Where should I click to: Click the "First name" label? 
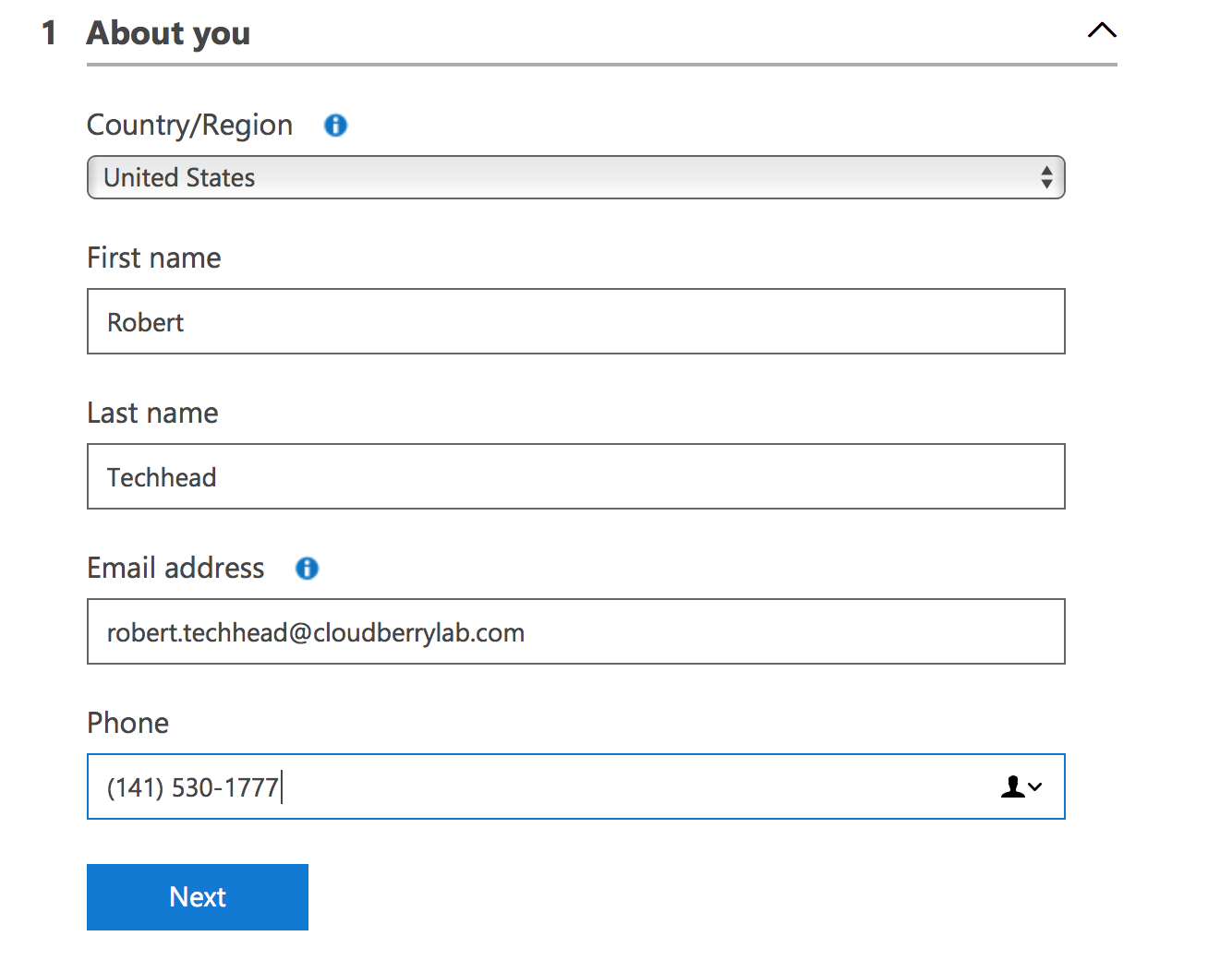tap(154, 258)
